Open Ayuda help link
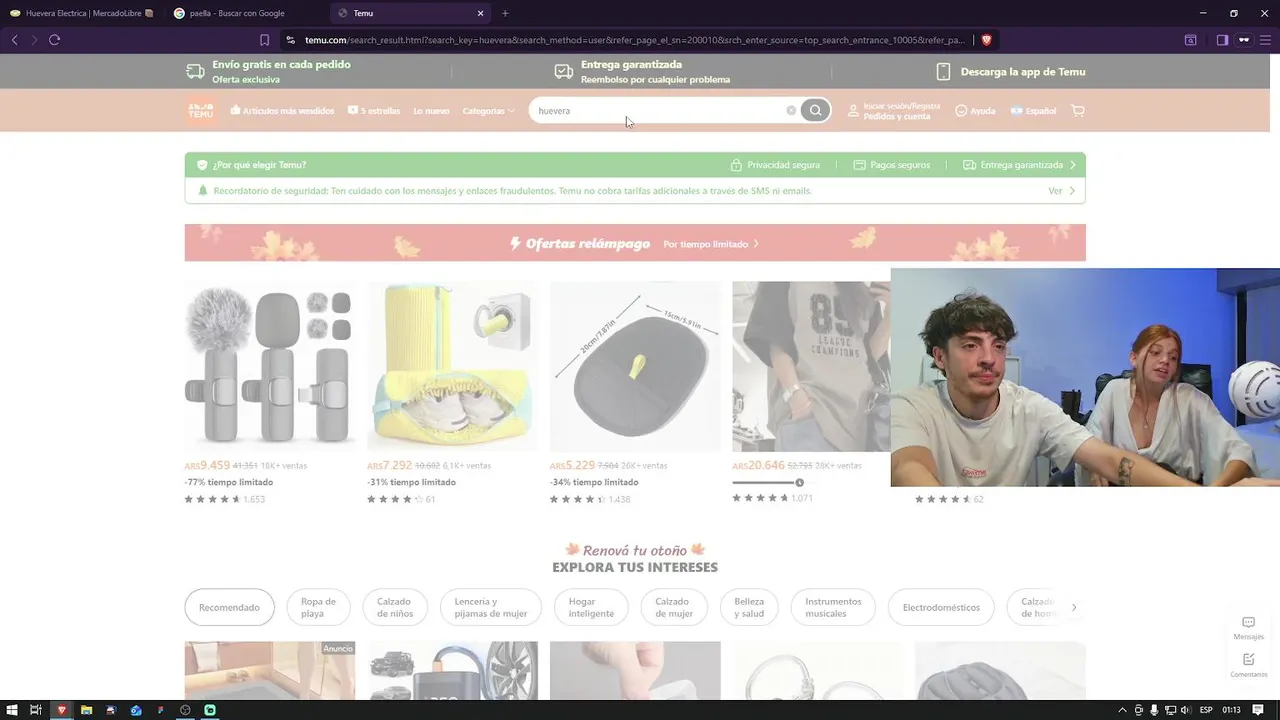 (975, 111)
